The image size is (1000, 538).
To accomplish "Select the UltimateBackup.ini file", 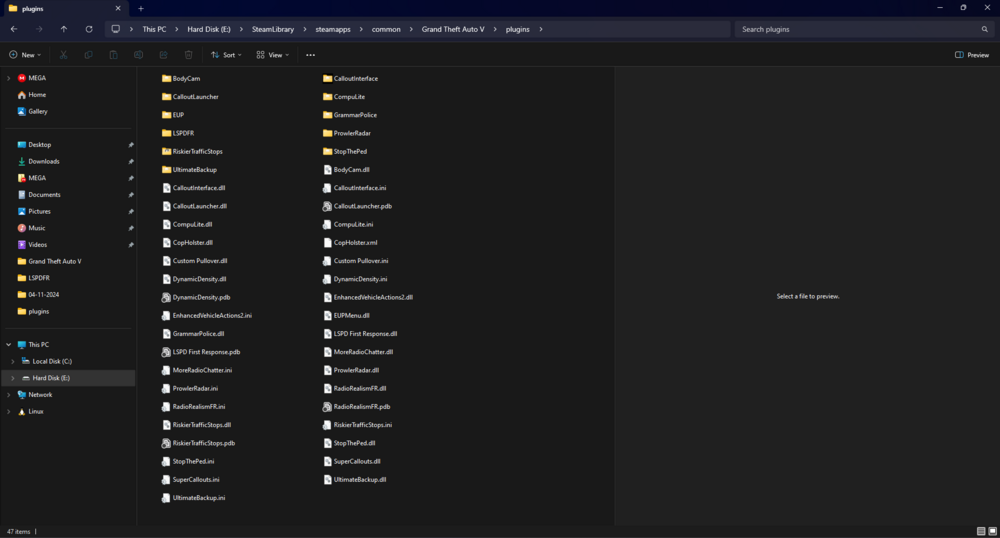I will click(x=193, y=498).
